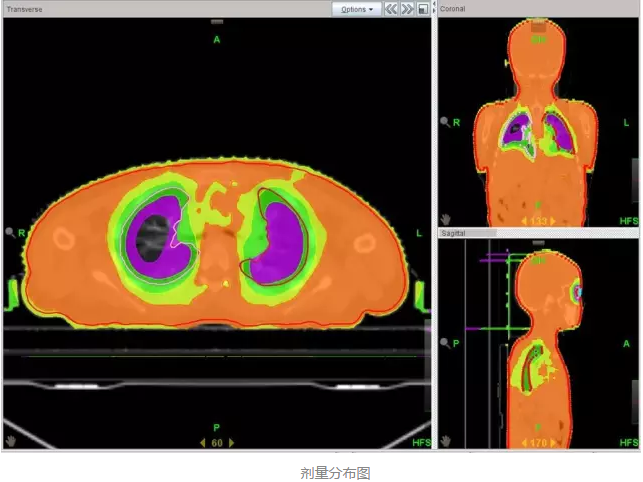The image size is (643, 482).
Task: Click the Transverse panel title label
Action: 27,9
